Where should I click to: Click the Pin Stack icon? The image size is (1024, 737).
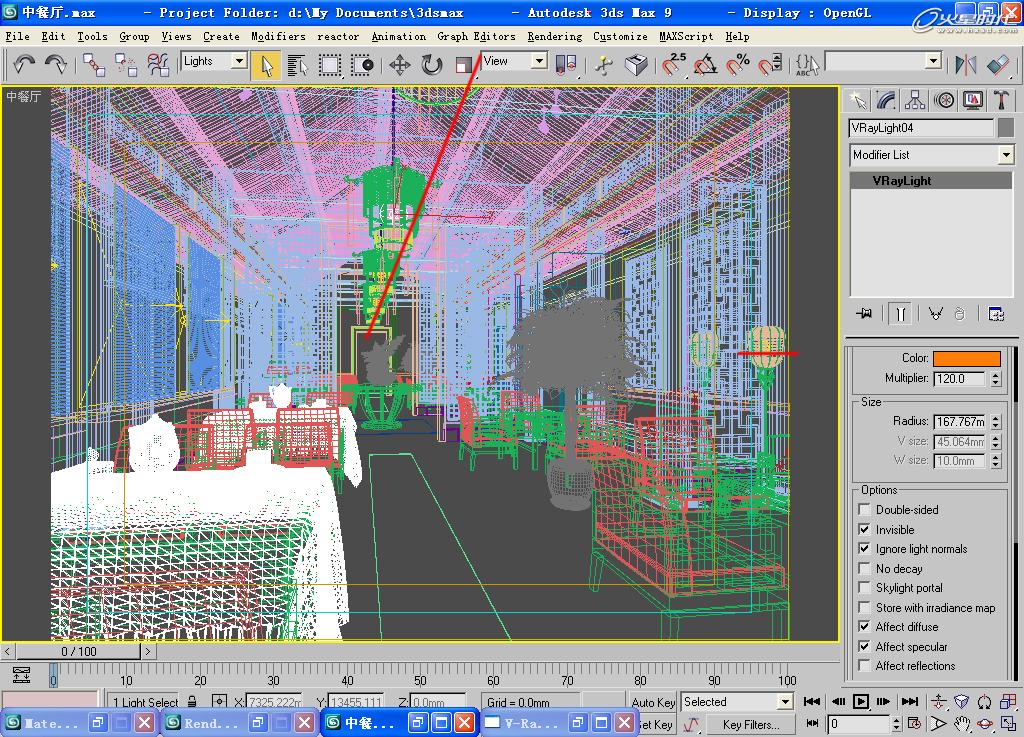(x=863, y=314)
